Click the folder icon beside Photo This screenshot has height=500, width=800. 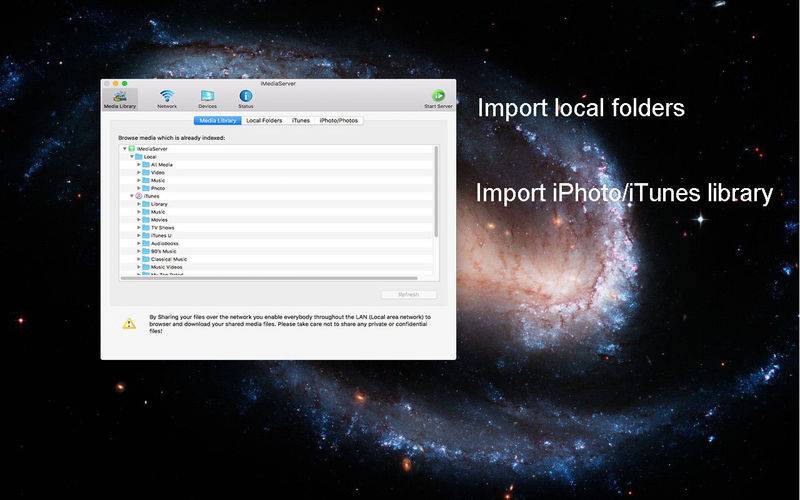click(146, 188)
